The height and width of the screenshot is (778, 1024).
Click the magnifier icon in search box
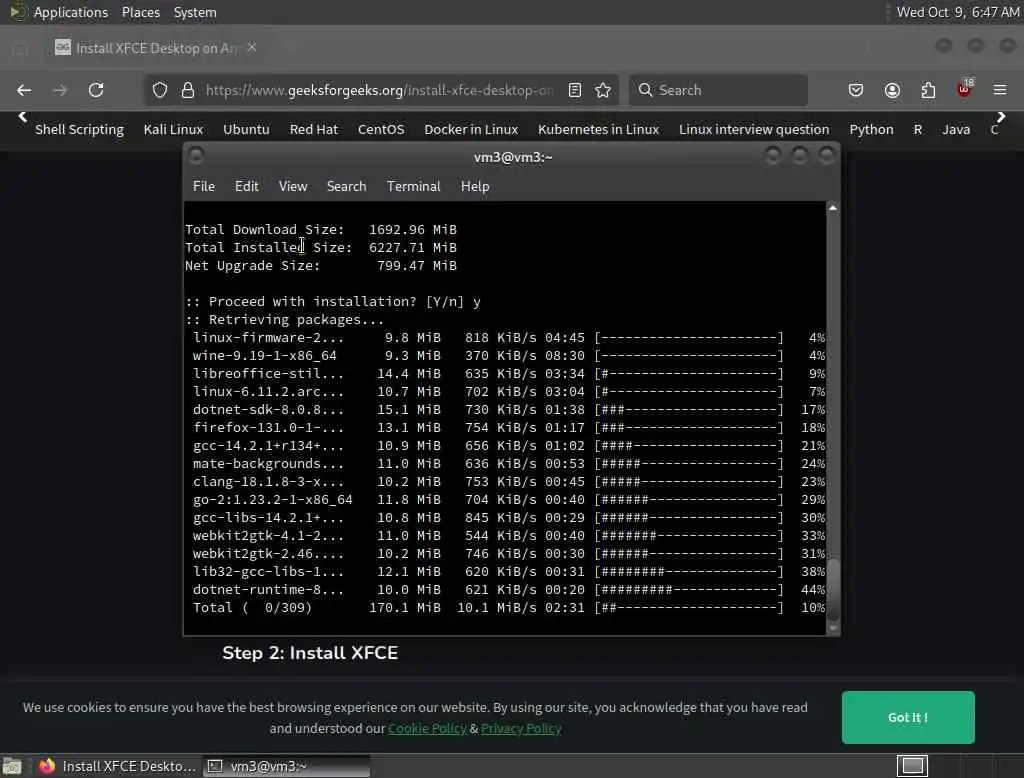coord(645,90)
